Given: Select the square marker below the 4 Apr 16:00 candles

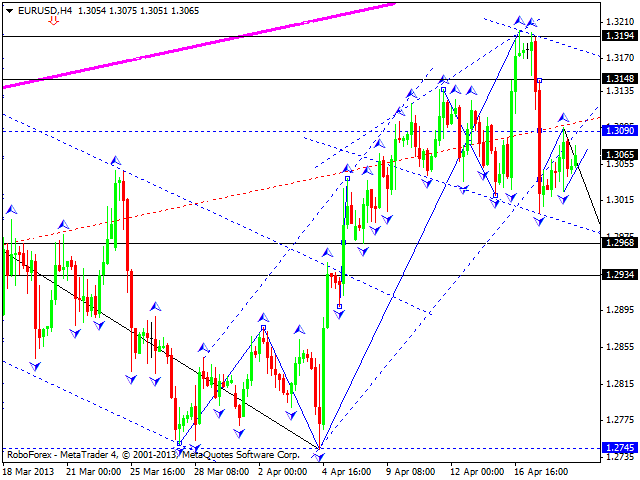Looking at the screenshot, I should click(x=339, y=306).
